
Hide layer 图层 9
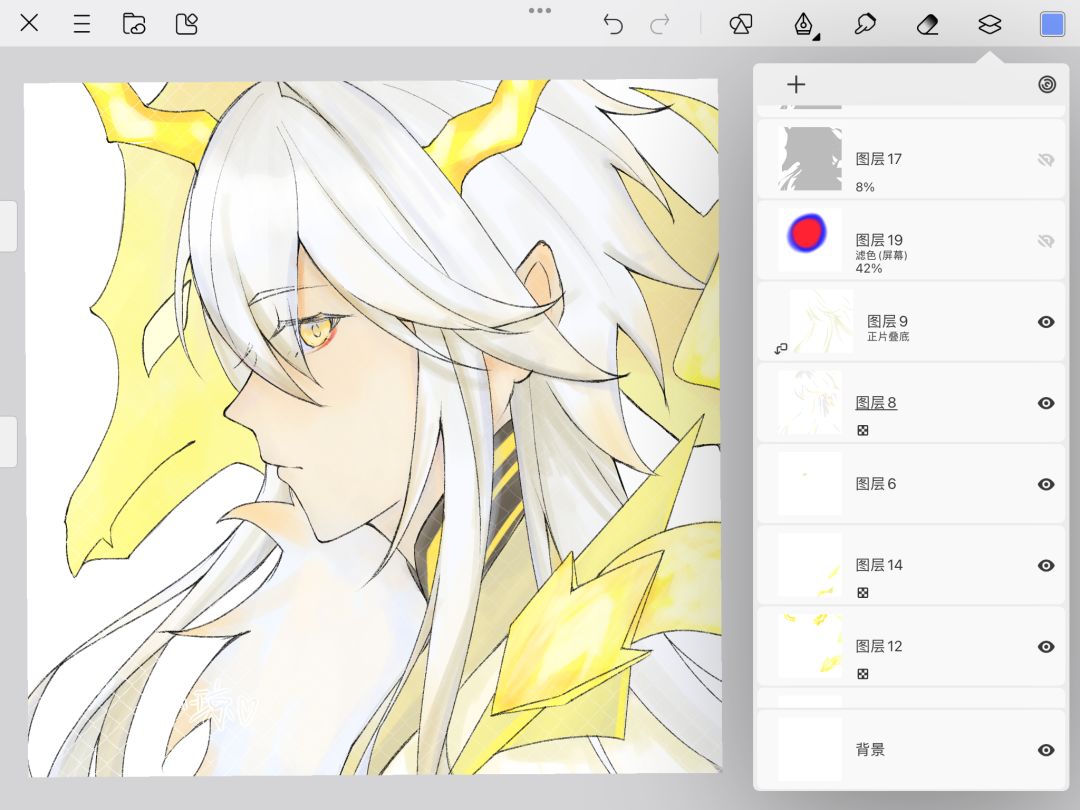pos(1046,322)
